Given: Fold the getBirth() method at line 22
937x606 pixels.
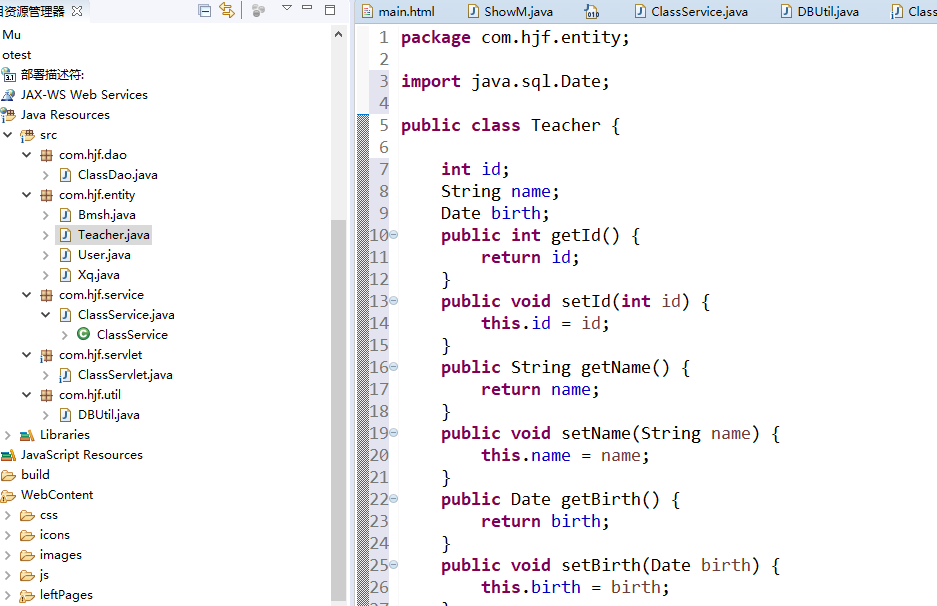Looking at the screenshot, I should (394, 498).
